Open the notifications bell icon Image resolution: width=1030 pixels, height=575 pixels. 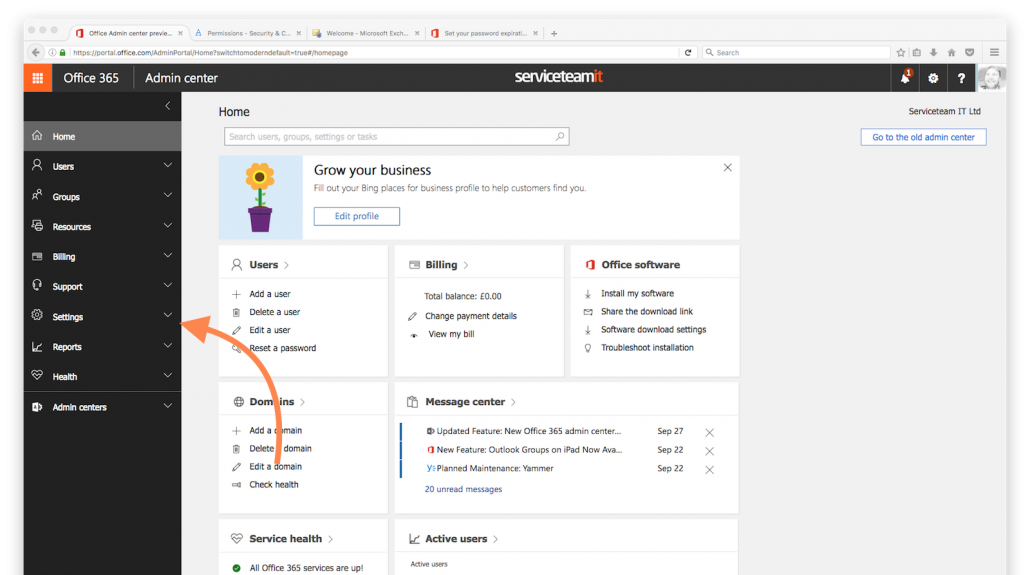[905, 78]
